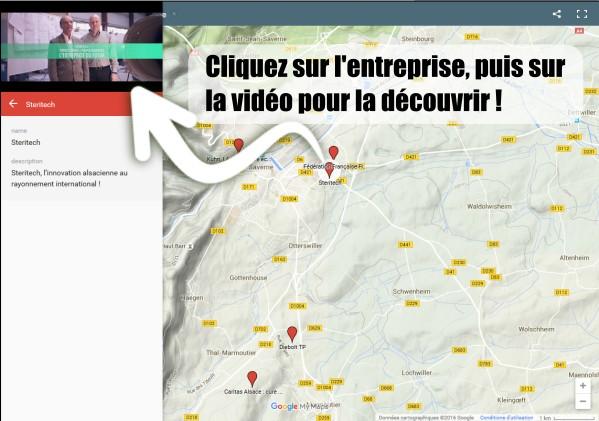Click the Otterswiller town label
This screenshot has width=599, height=421.
305,246
